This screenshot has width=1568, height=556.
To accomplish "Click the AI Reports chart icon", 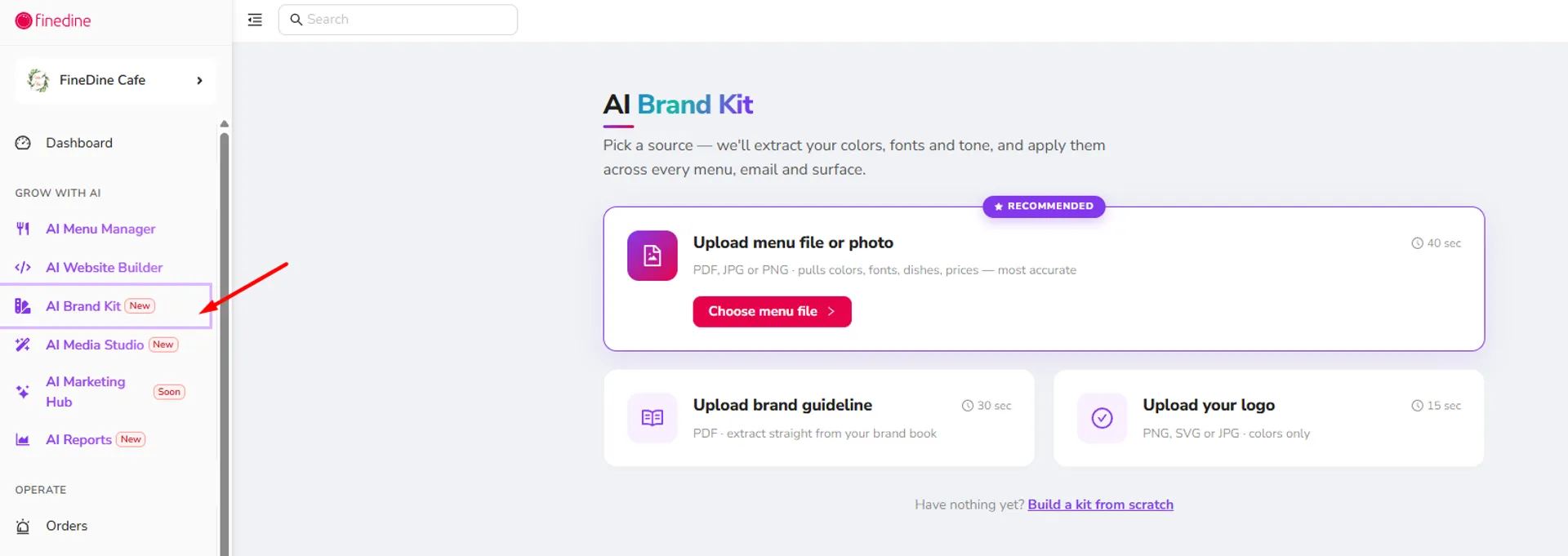I will 23,439.
